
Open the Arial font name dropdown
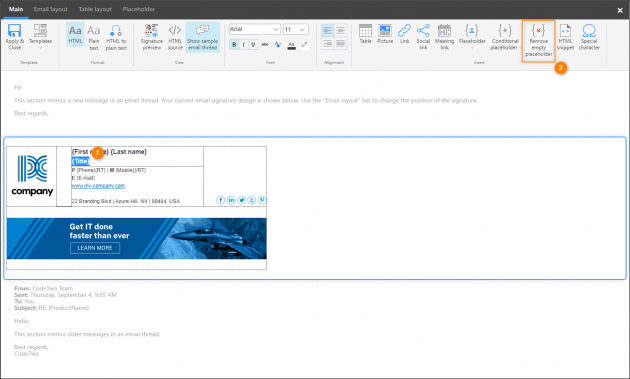(255, 29)
